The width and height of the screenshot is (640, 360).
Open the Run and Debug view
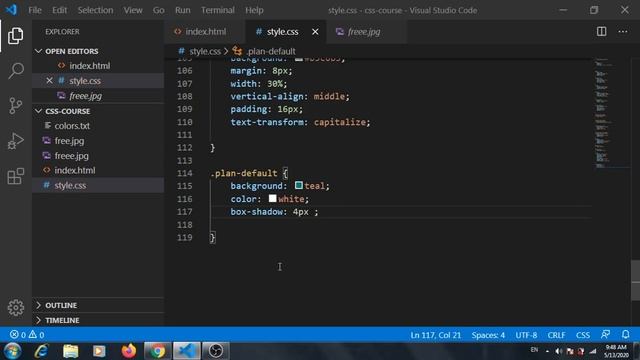click(16, 141)
